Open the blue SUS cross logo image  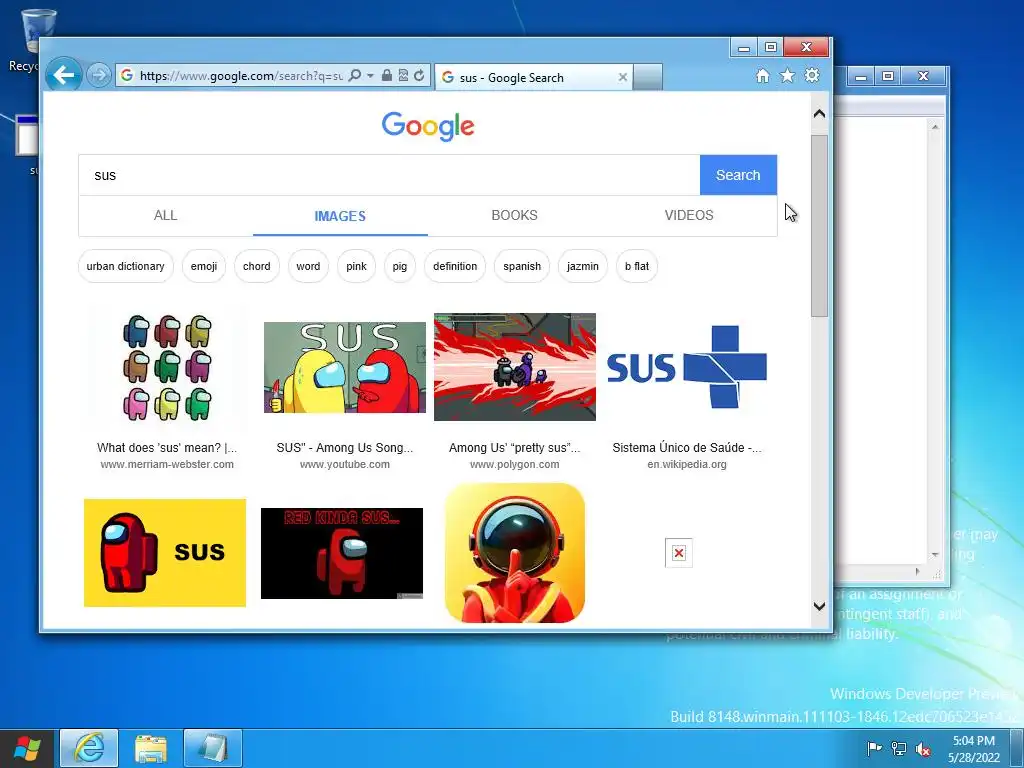[x=687, y=367]
